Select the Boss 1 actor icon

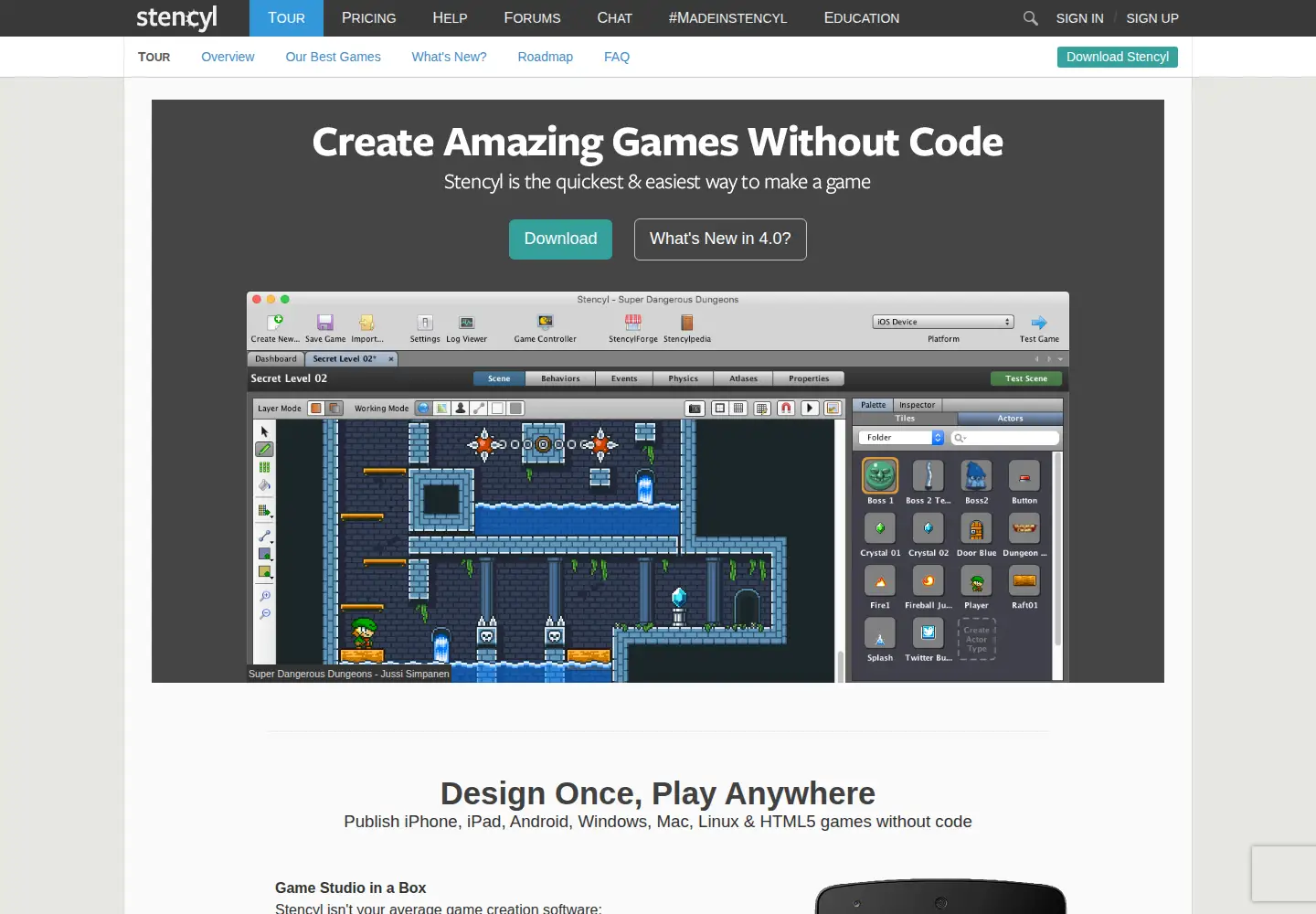(880, 475)
